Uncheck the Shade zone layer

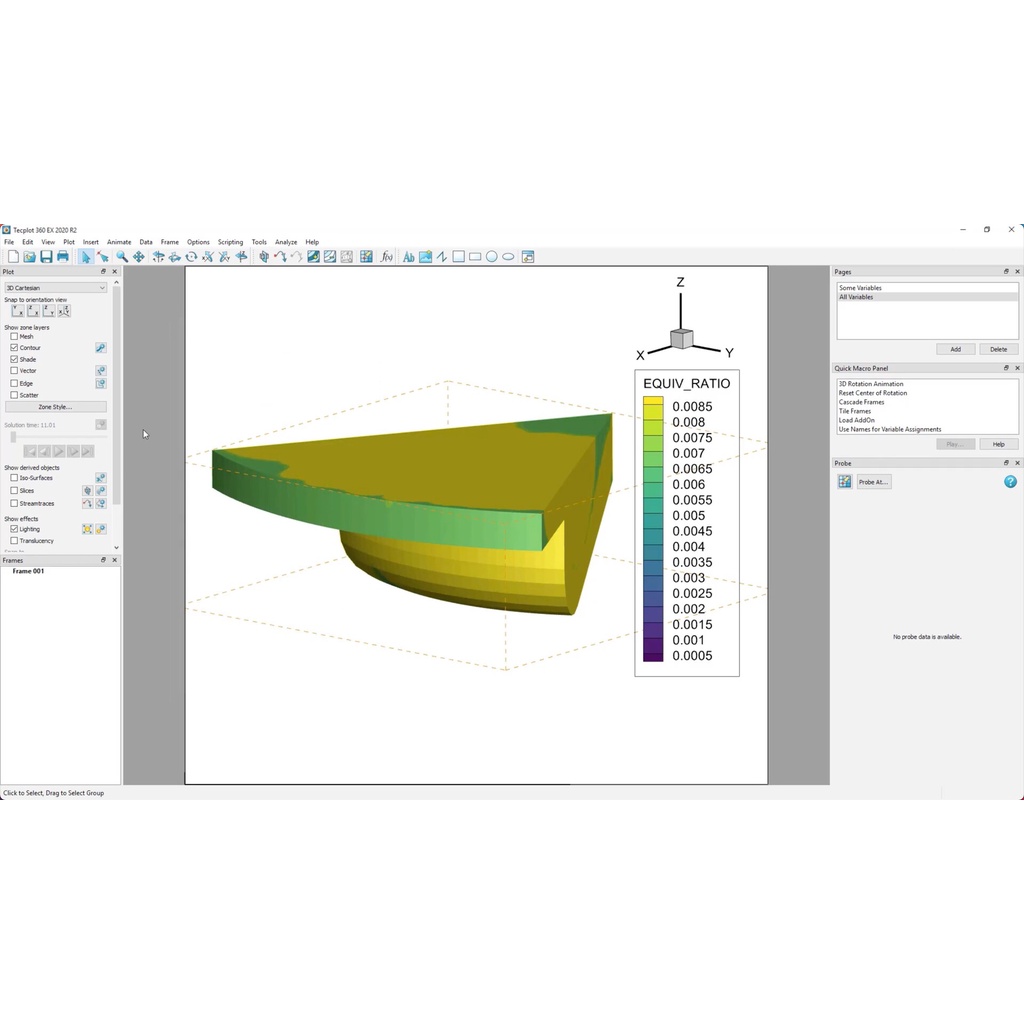click(14, 359)
